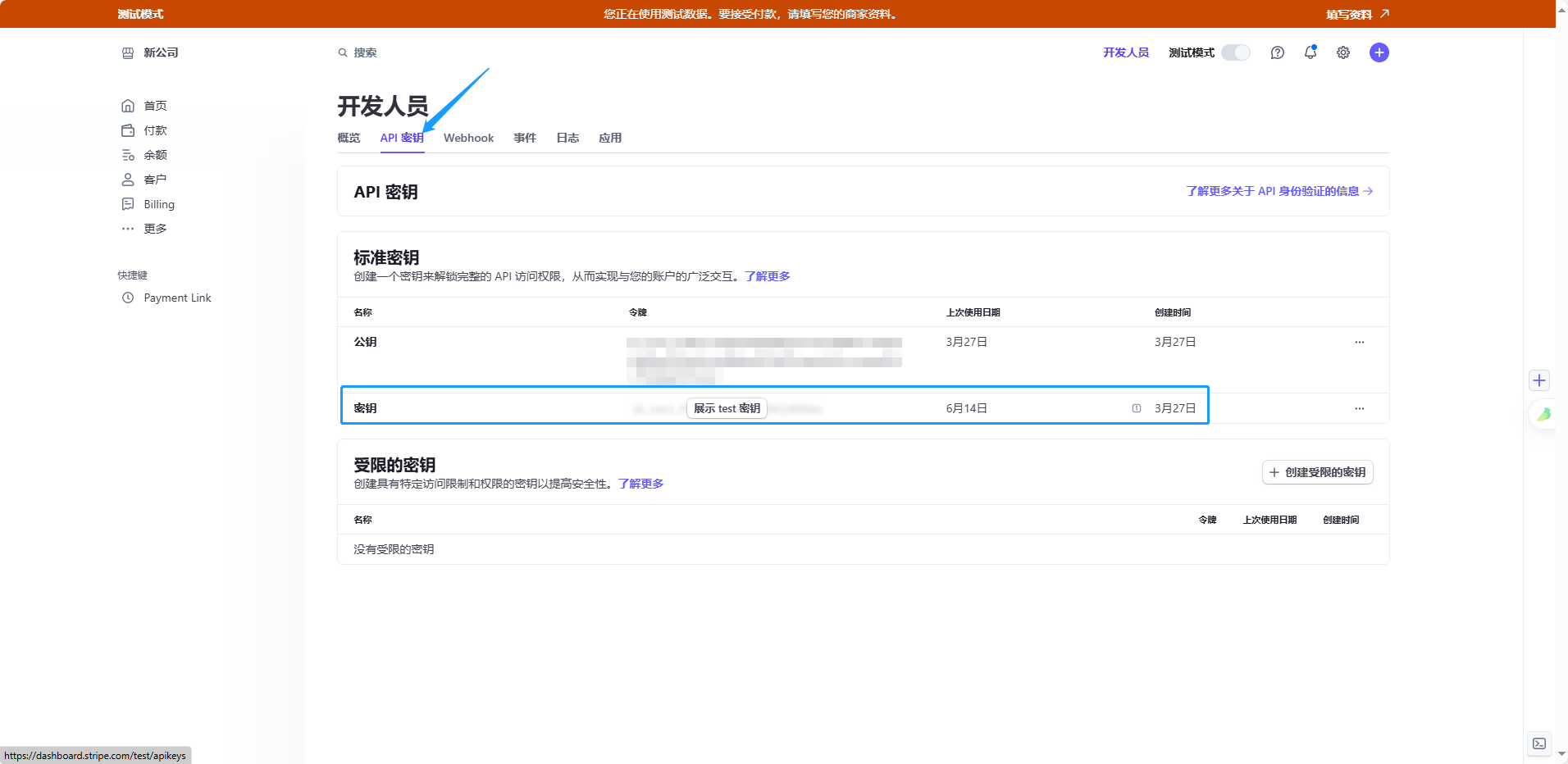
Task: Switch to the 应用 tab
Action: 610,138
